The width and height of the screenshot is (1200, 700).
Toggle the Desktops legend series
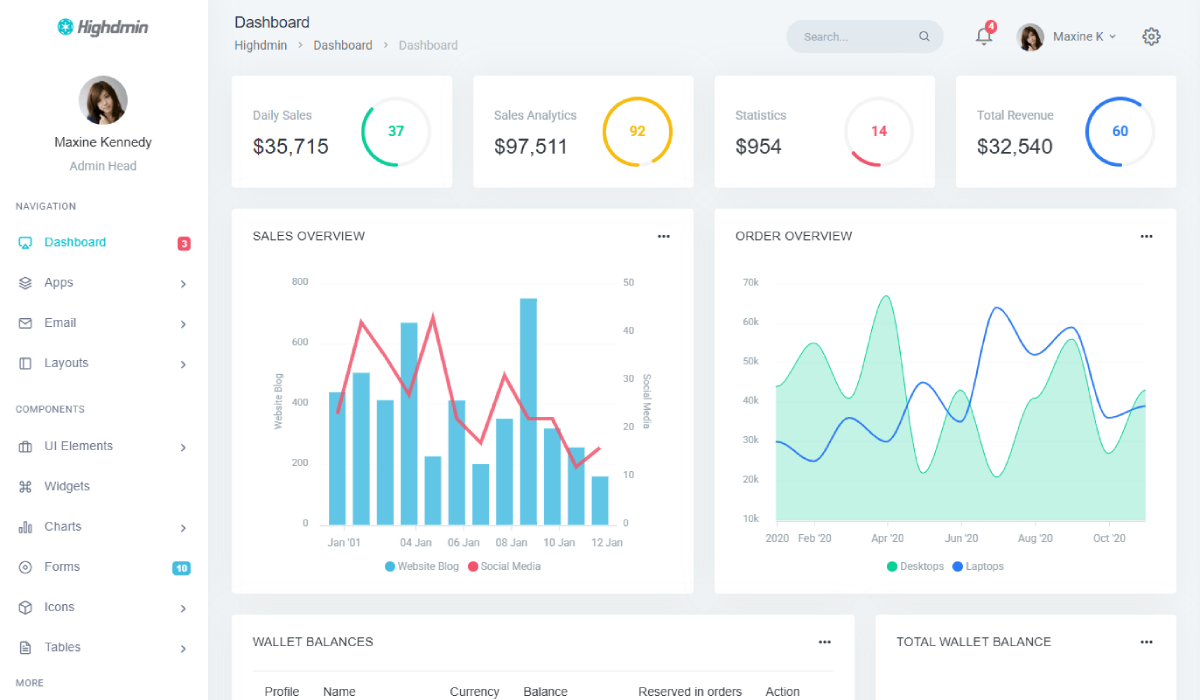click(x=915, y=566)
